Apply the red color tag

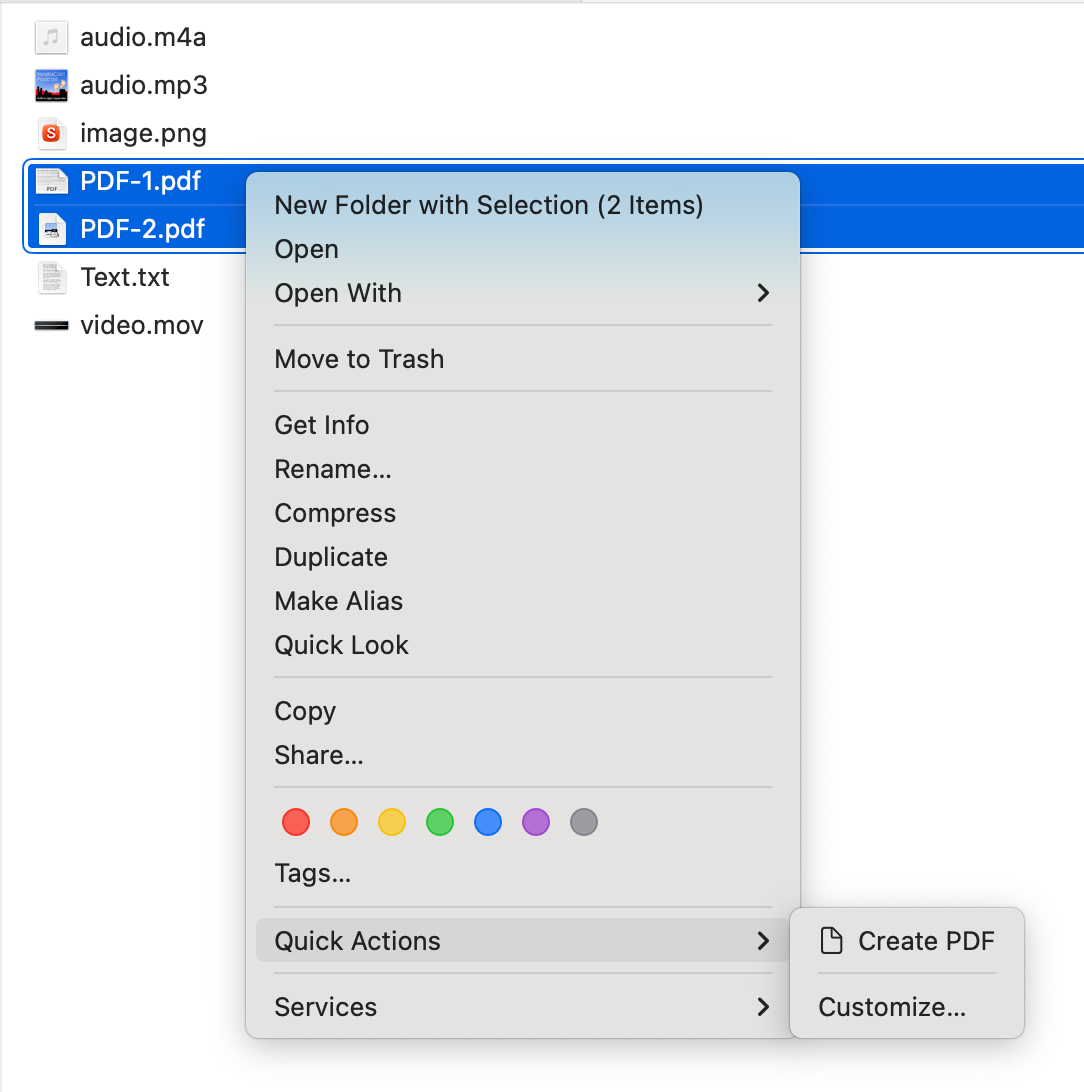296,823
